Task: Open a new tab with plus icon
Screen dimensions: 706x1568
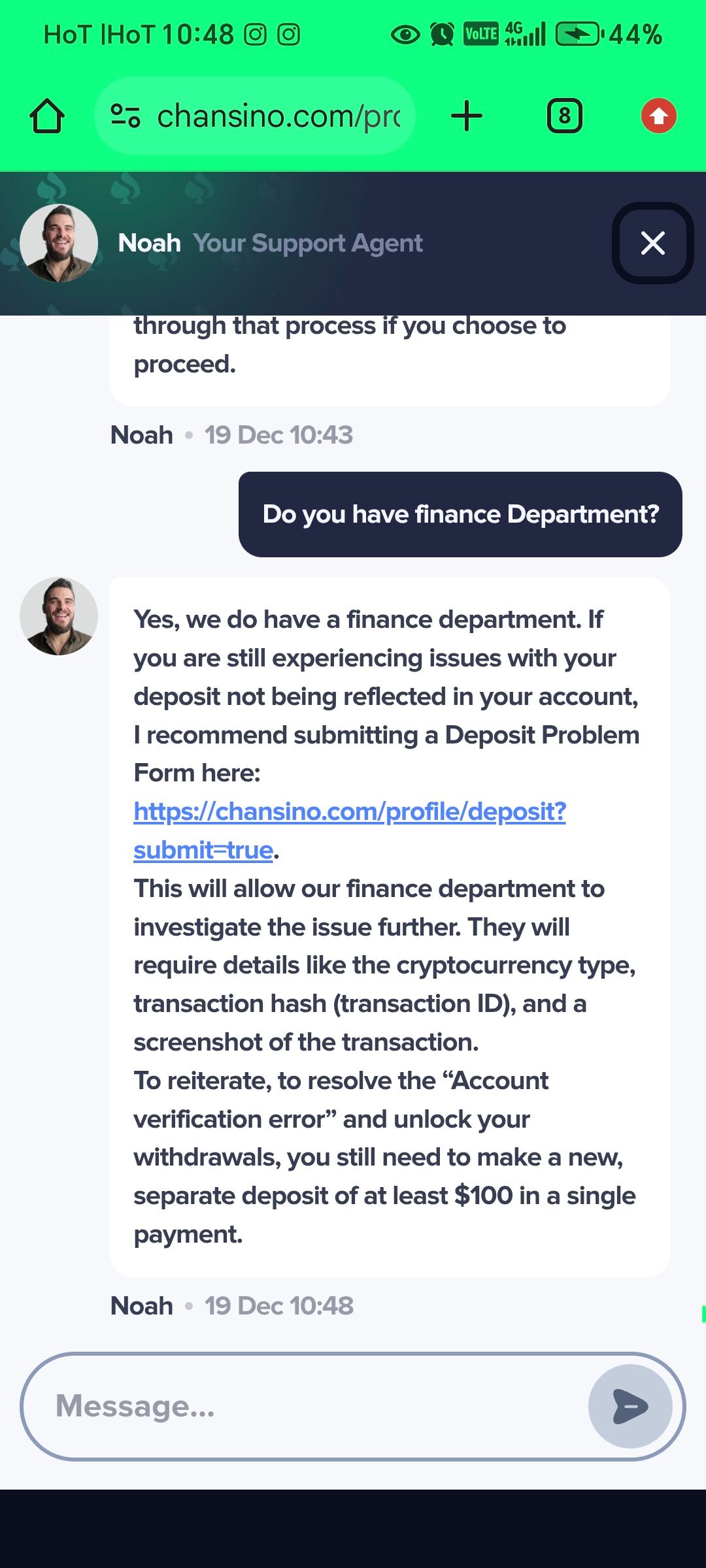Action: click(x=467, y=116)
